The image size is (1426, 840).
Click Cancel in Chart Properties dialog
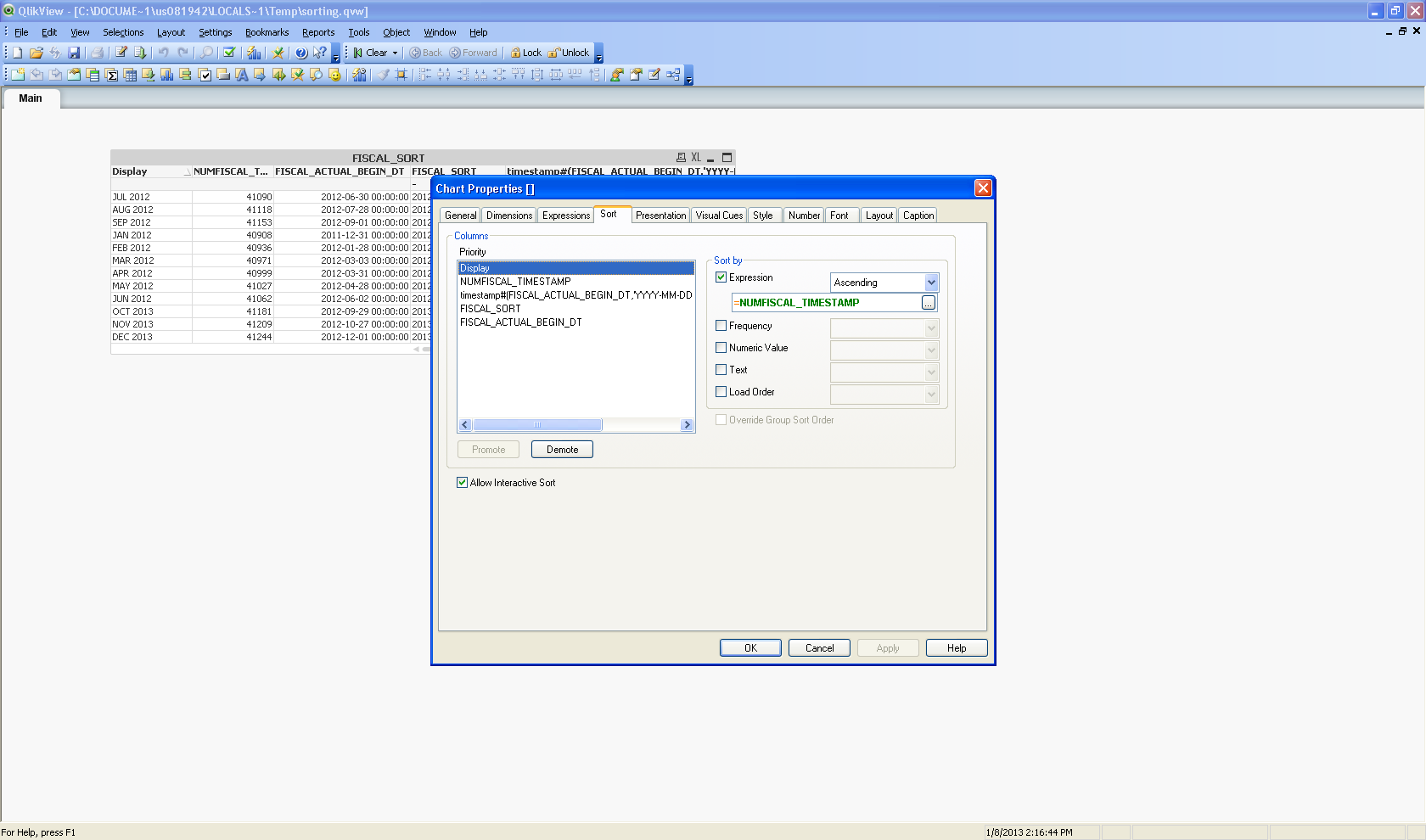pos(819,648)
